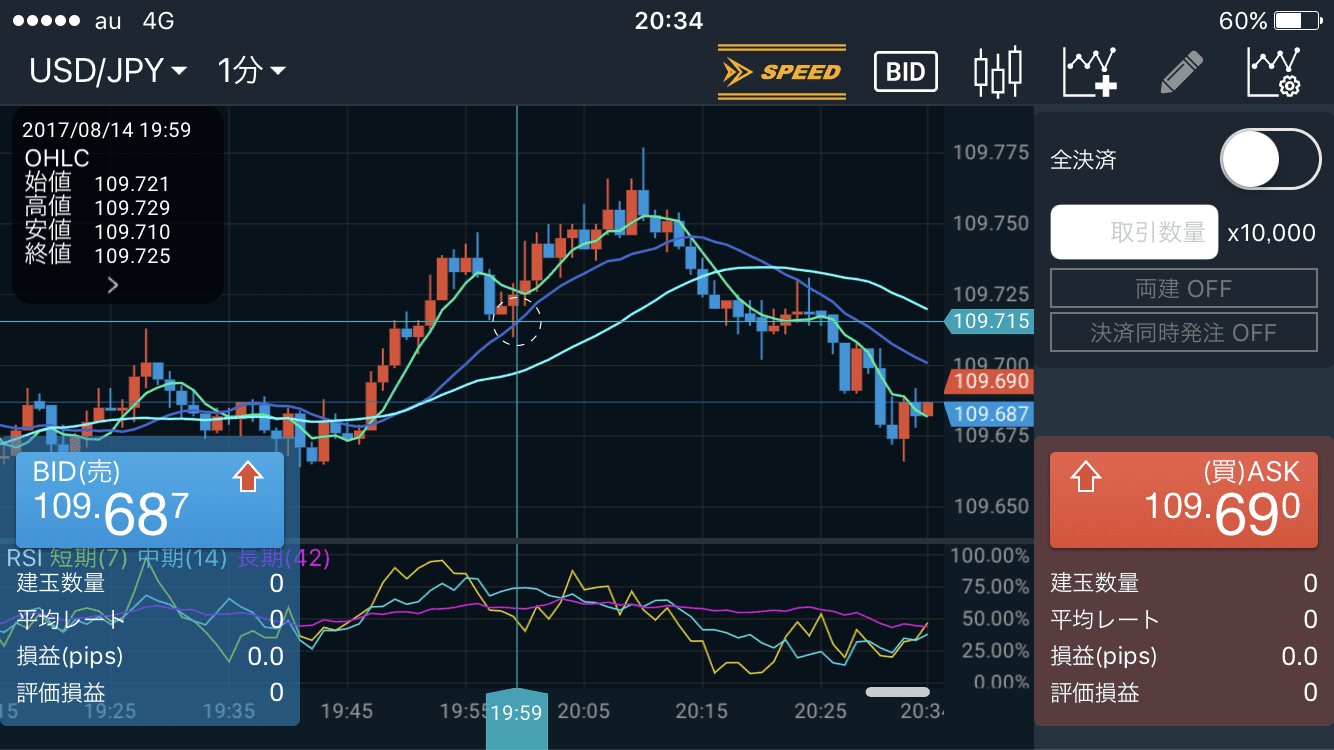This screenshot has height=750, width=1334.
Task: Tap the RSI 中期(14) legend label
Action: 183,558
